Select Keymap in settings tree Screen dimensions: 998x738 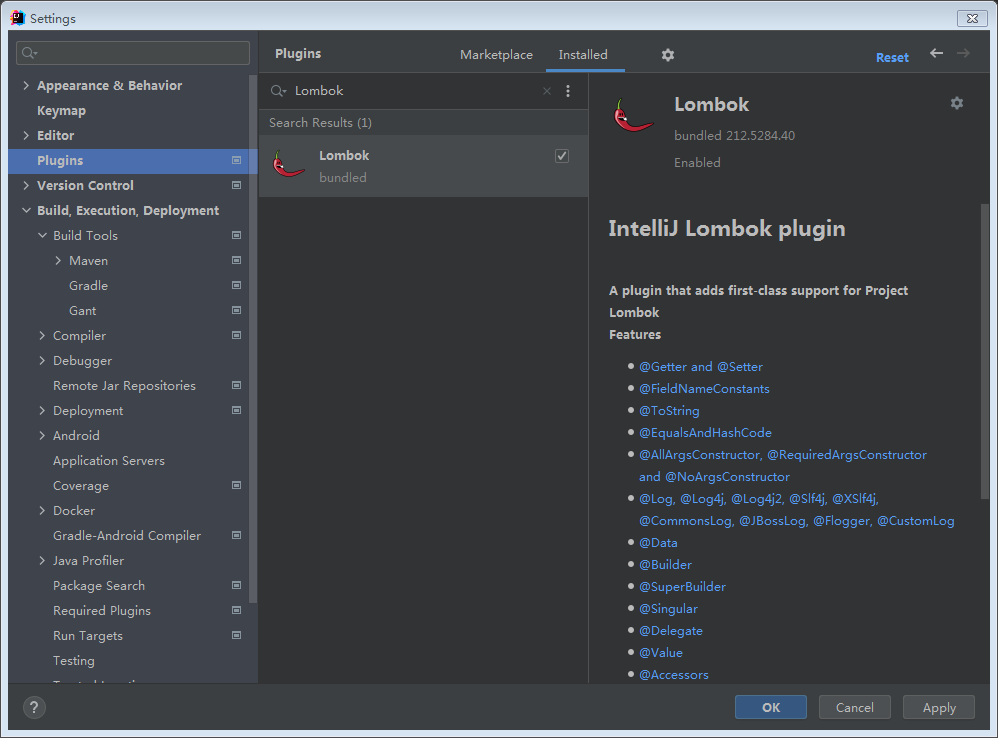coord(61,110)
